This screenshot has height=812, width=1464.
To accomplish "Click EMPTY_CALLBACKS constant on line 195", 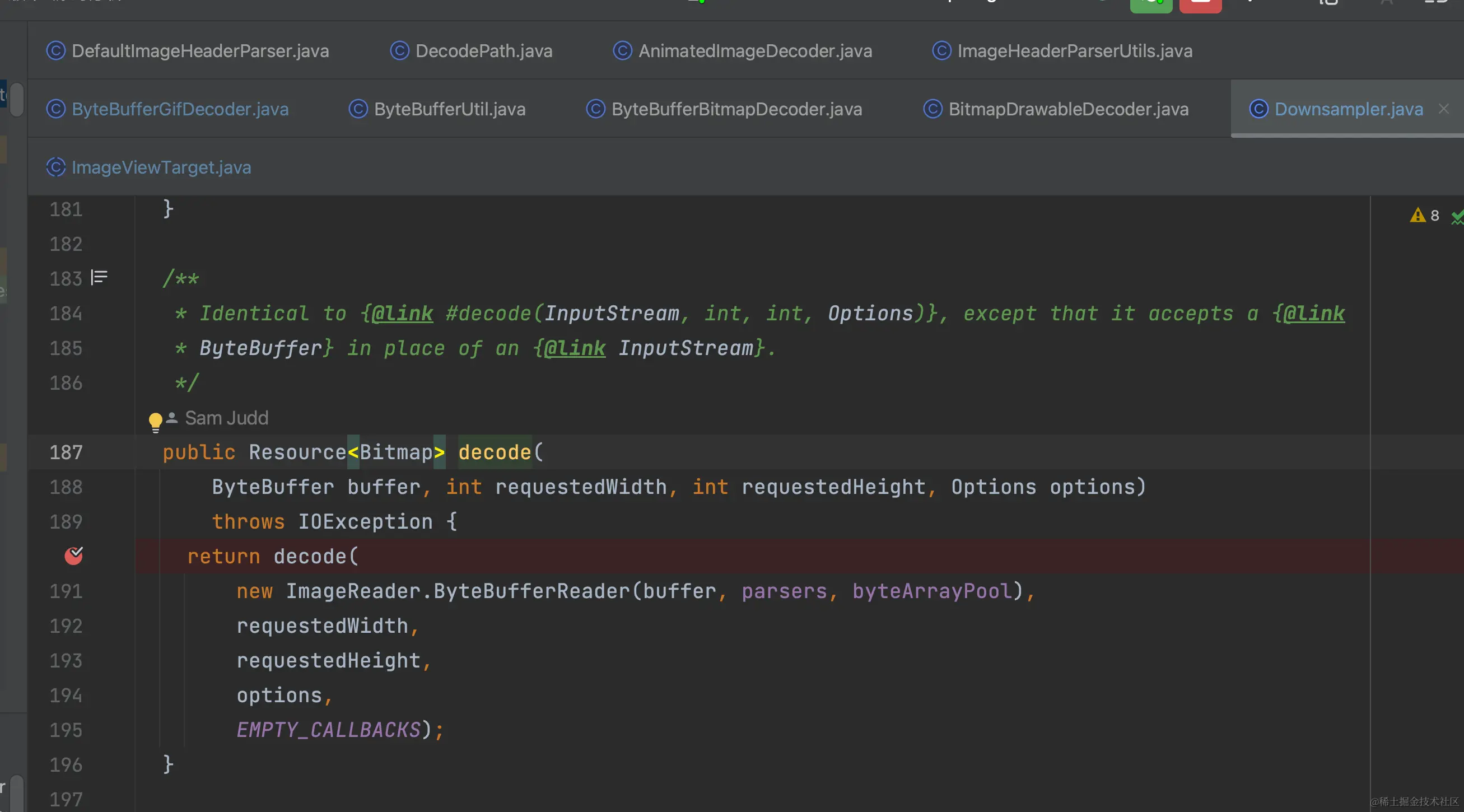I will (x=329, y=730).
